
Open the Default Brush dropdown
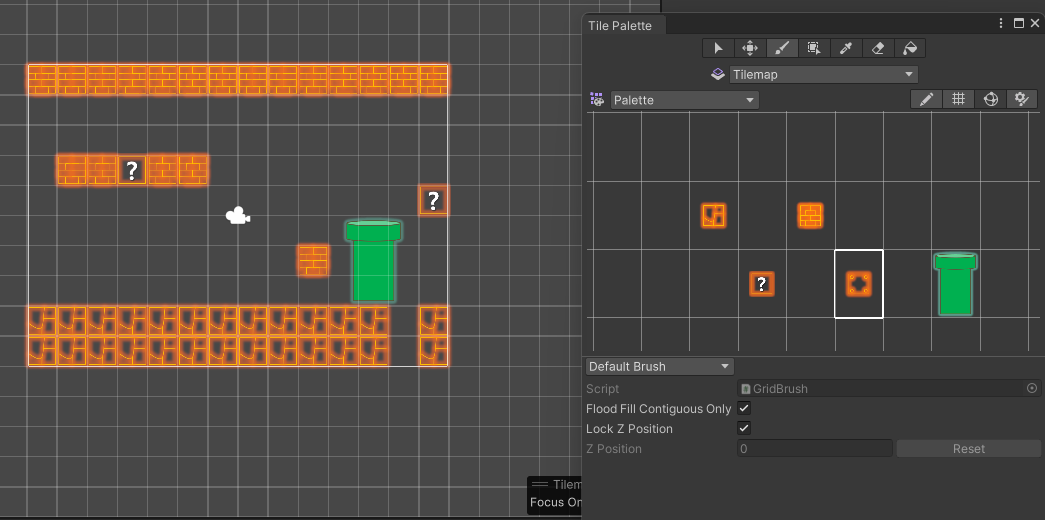pyautogui.click(x=660, y=367)
